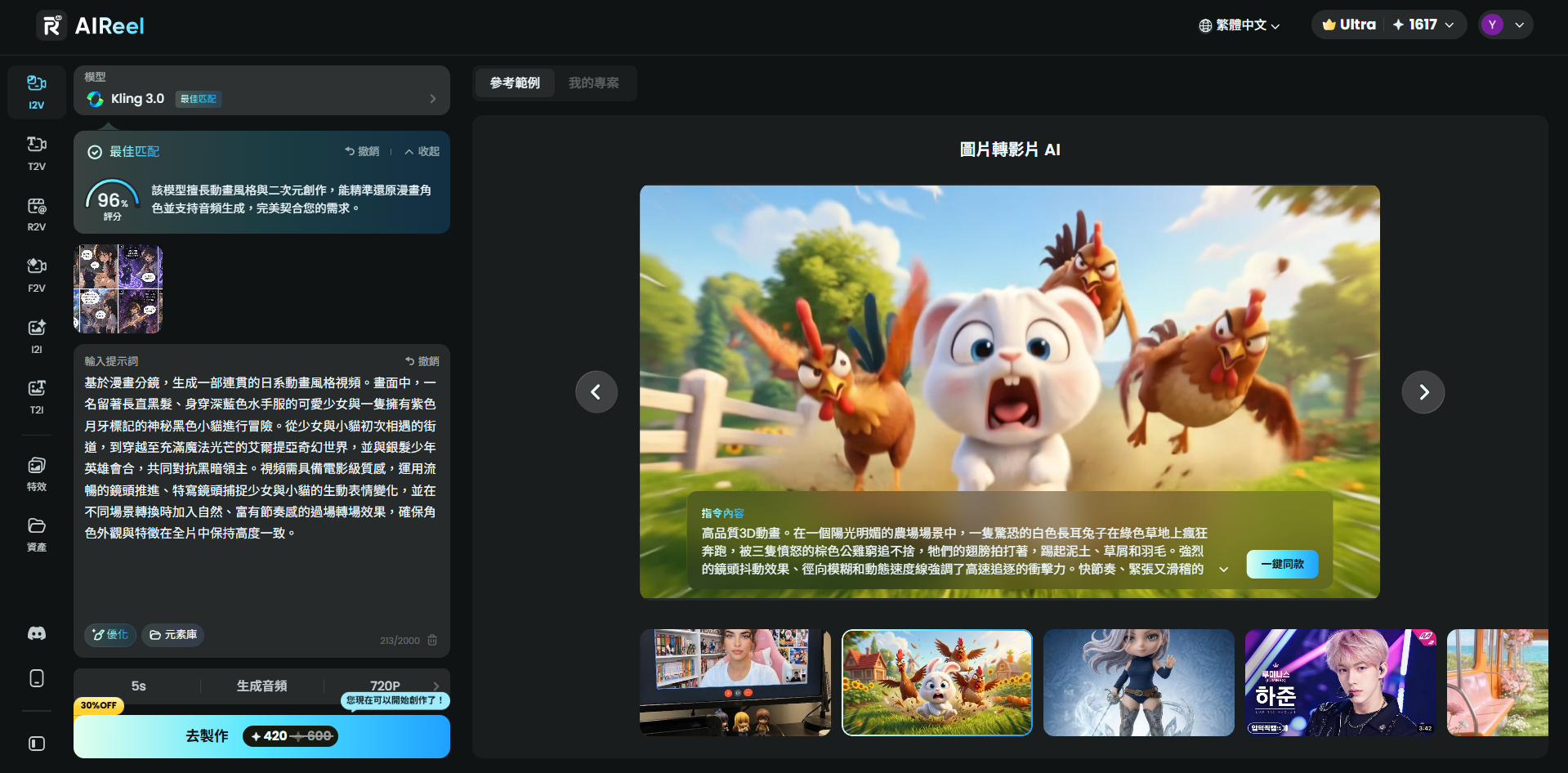The image size is (1568, 773).
Task: Click the 最佳匹配 tag next to Kling 3.0
Action: [199, 99]
